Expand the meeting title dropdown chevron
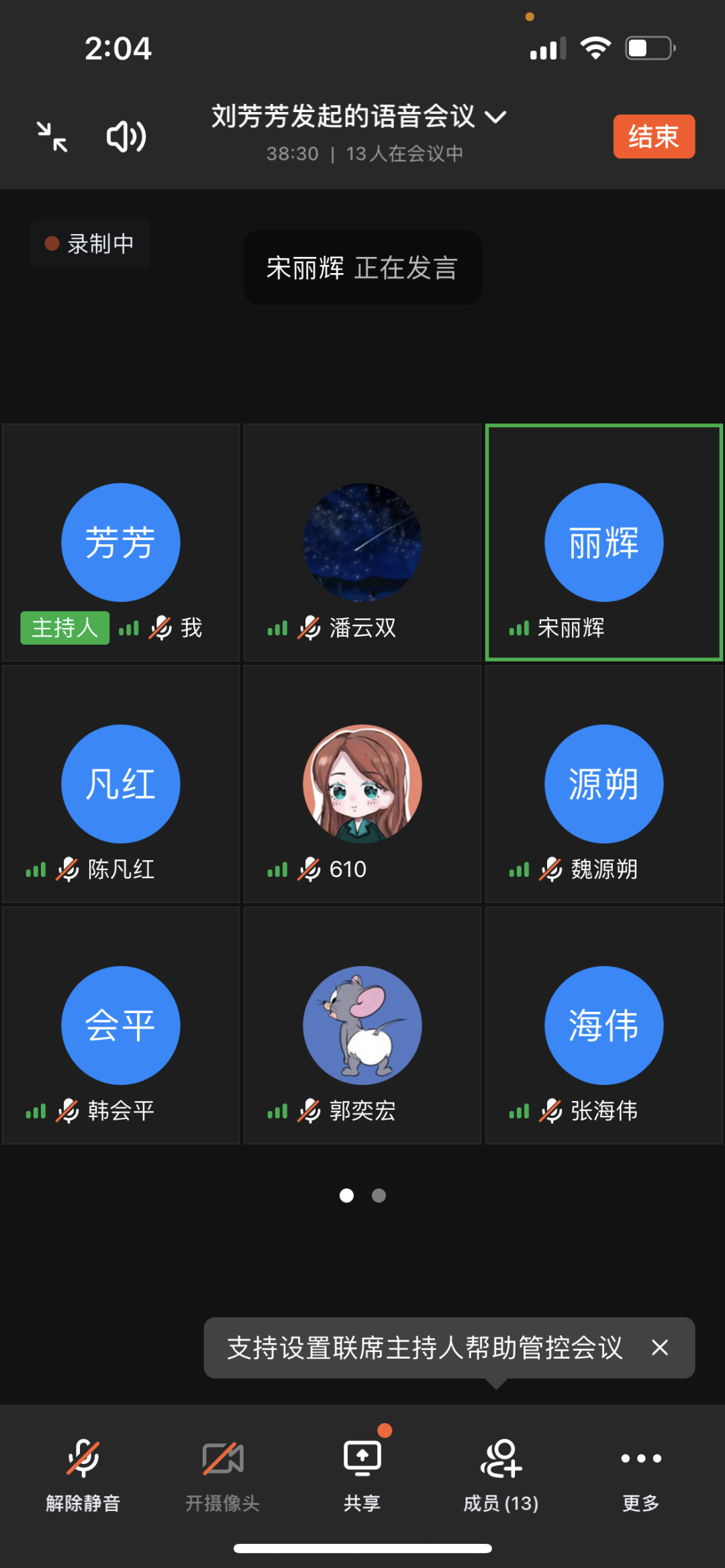 click(495, 117)
